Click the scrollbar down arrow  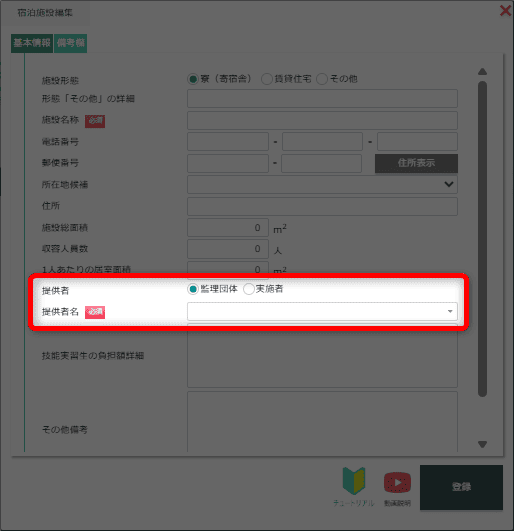coord(483,444)
